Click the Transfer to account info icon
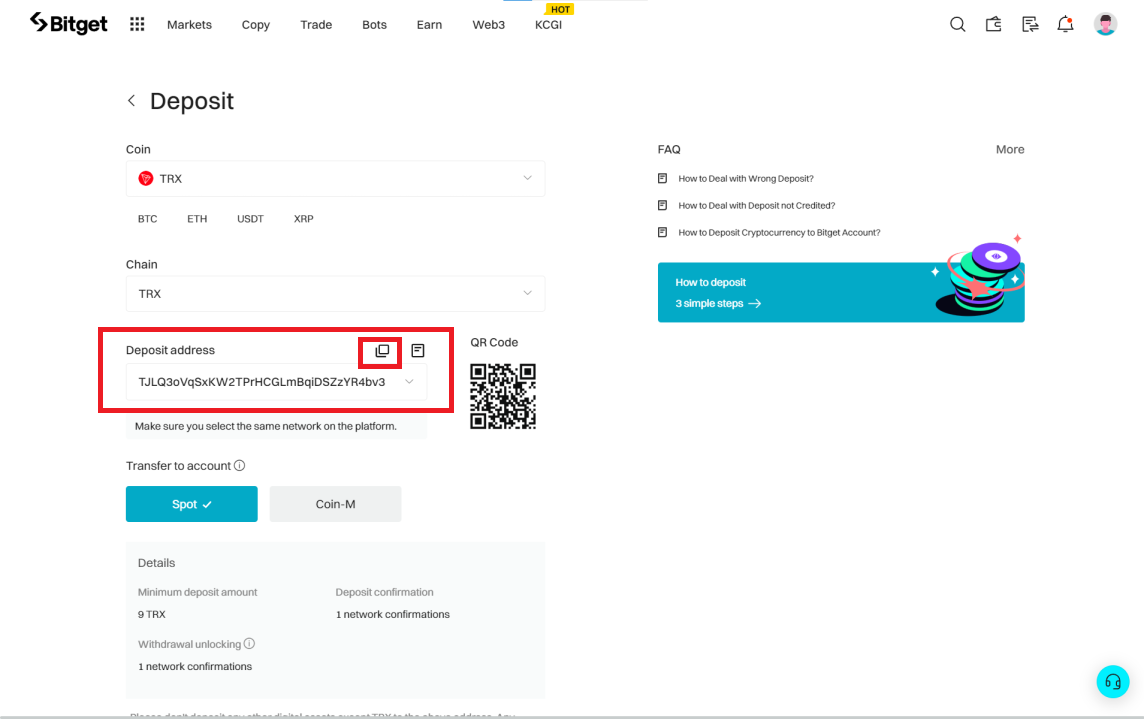 coord(239,465)
